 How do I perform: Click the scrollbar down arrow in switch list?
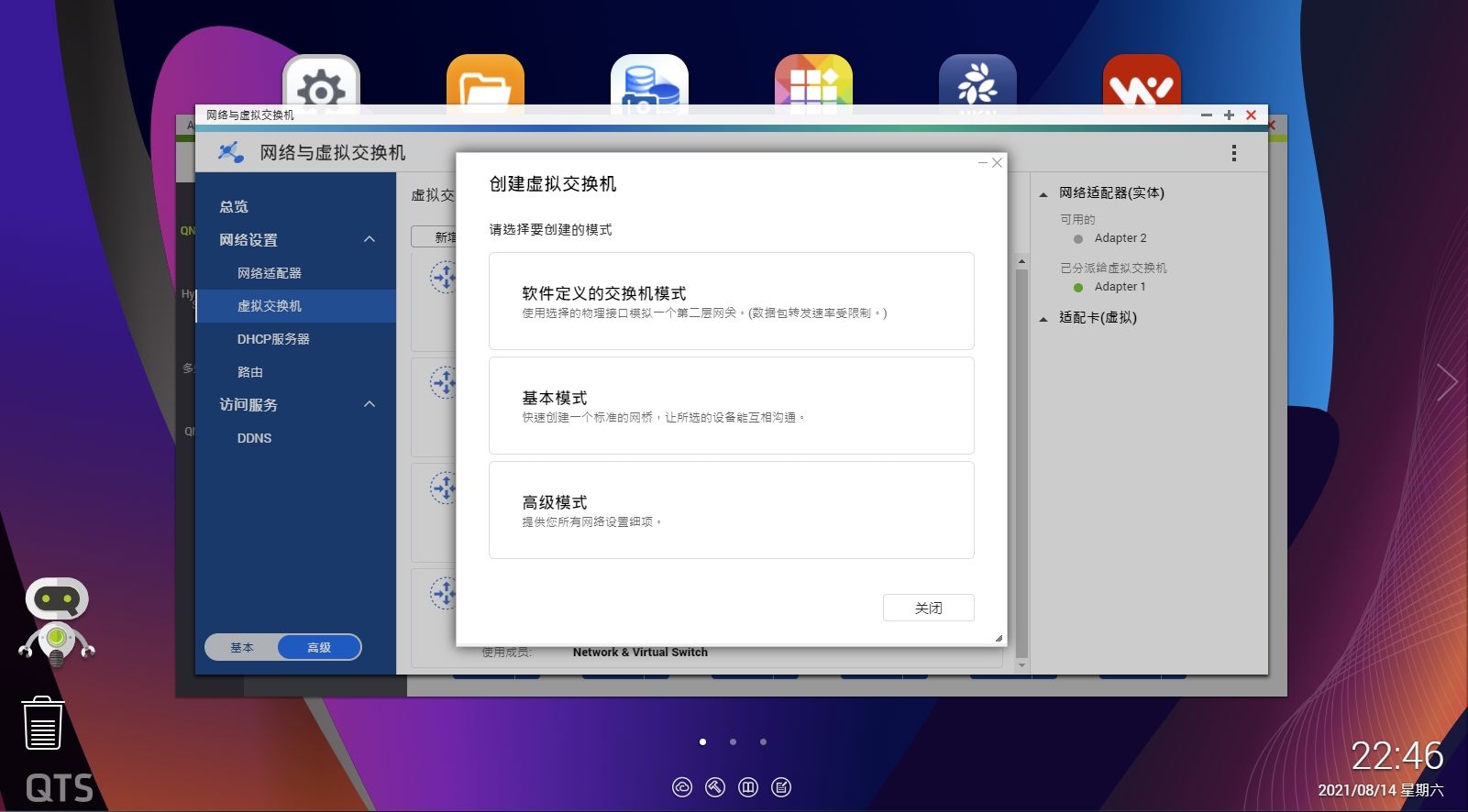tap(1021, 664)
